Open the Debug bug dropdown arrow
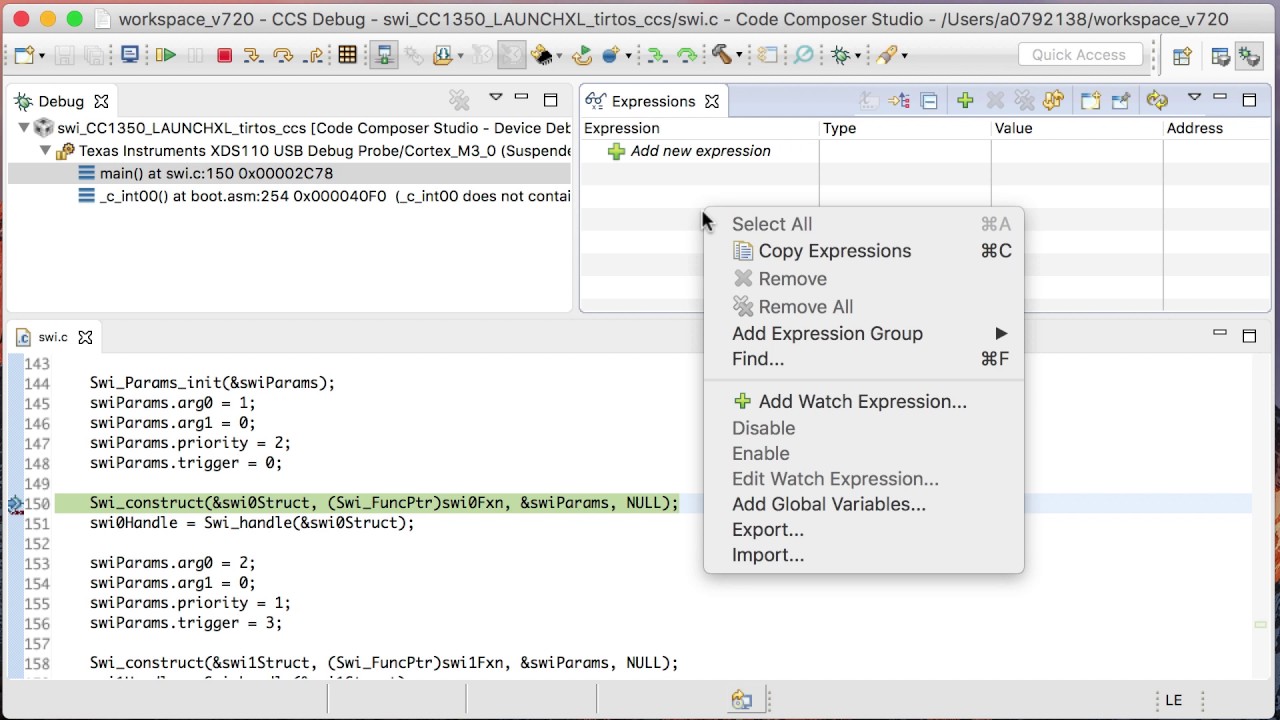The image size is (1280, 720). click(858, 56)
